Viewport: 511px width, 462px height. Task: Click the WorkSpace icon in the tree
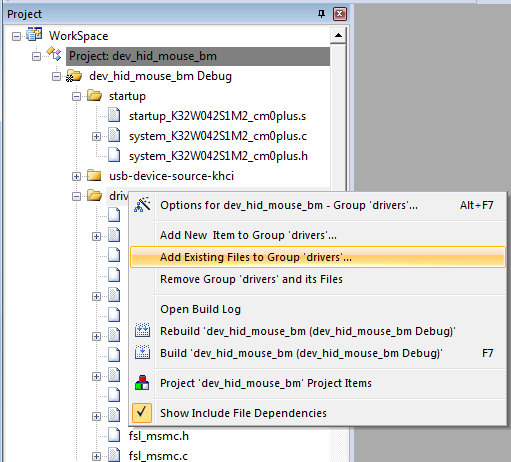point(34,35)
